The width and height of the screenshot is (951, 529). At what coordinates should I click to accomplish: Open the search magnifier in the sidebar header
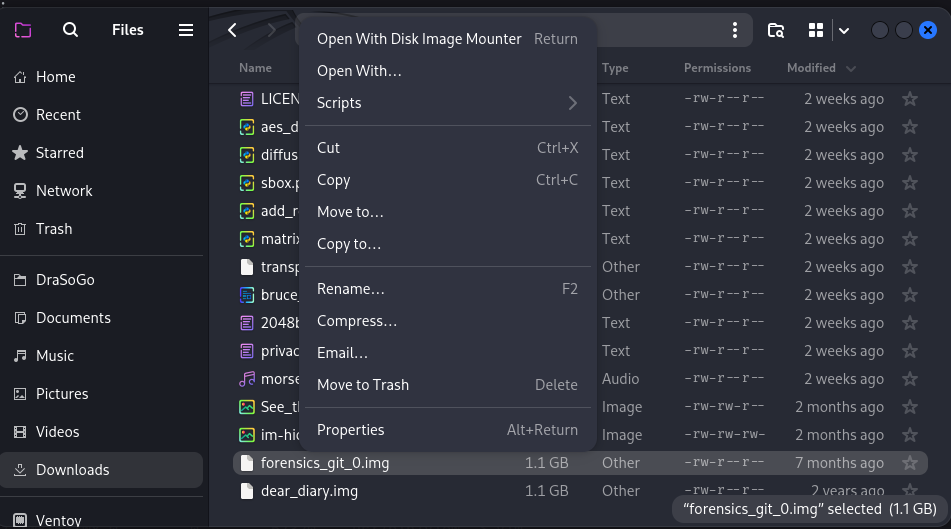tap(70, 29)
